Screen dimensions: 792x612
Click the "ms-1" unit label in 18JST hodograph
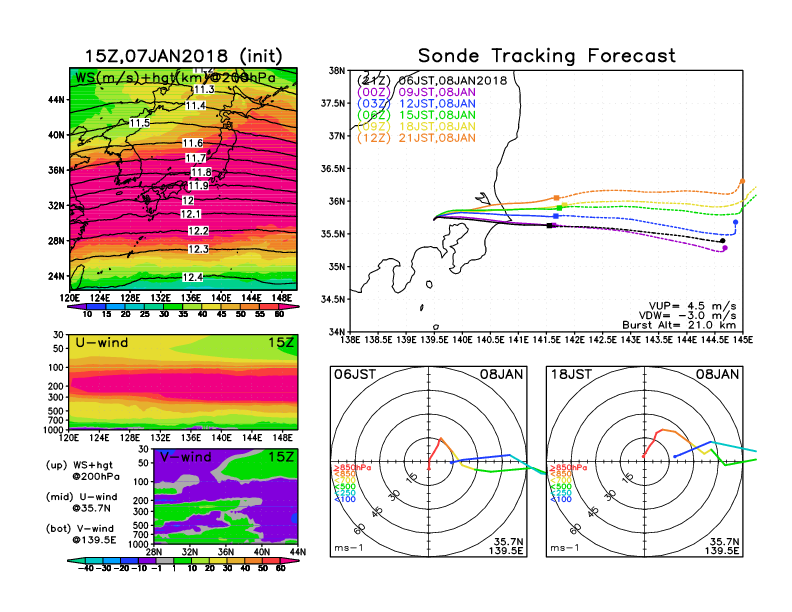[x=565, y=548]
